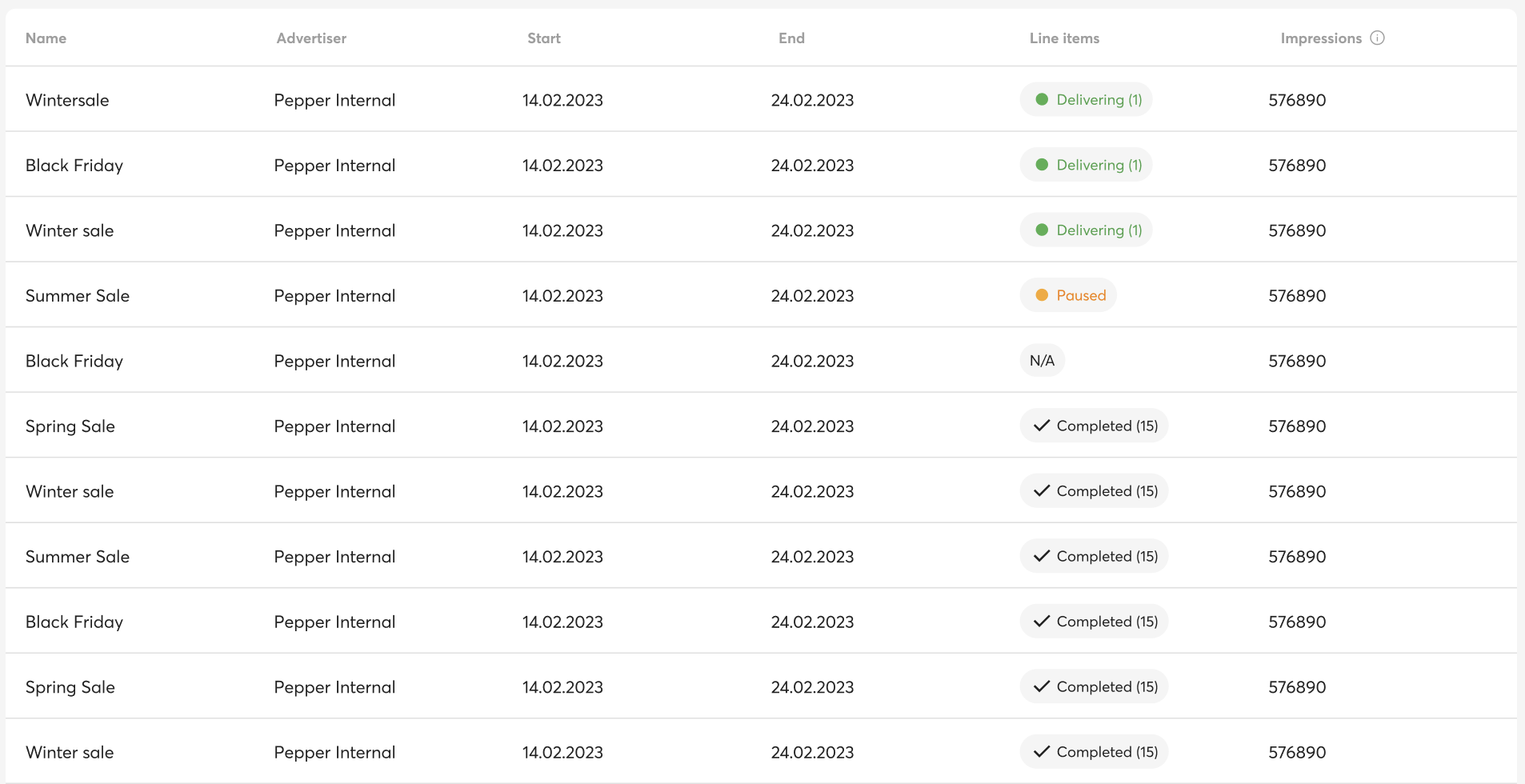
Task: Click the Paused status badge
Action: coord(1068,295)
